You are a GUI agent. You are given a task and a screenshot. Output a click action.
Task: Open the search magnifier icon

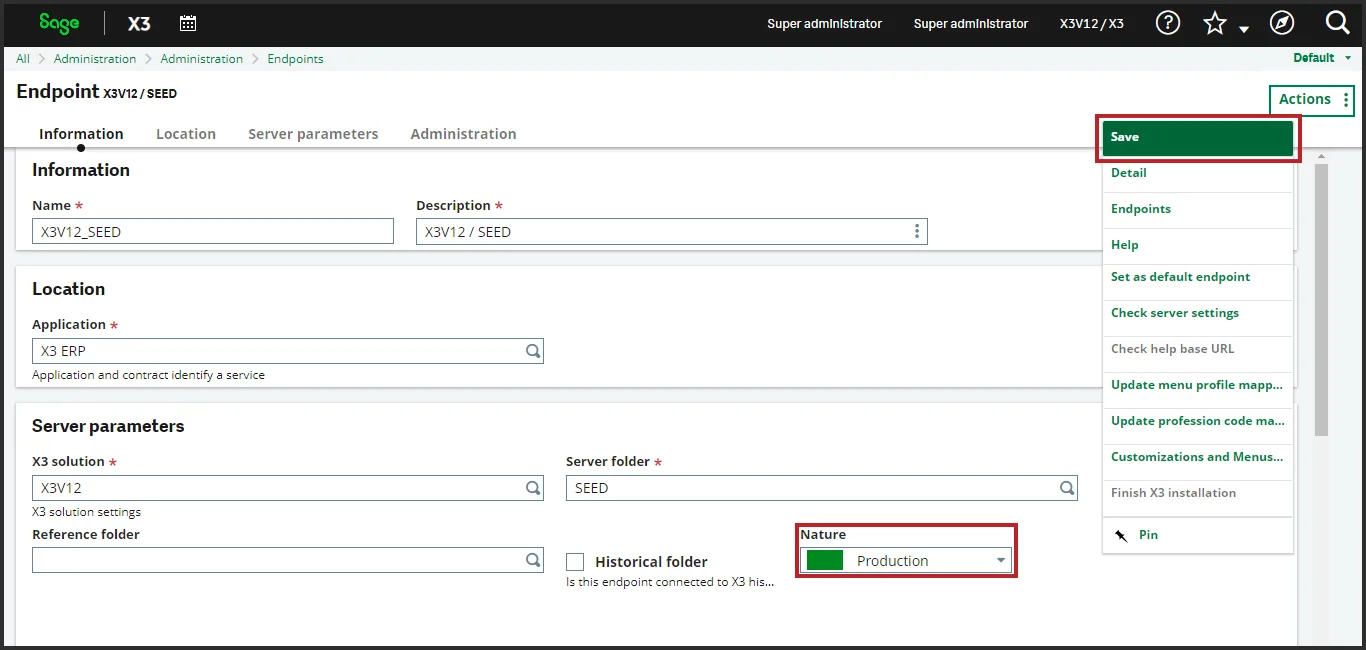(1337, 23)
